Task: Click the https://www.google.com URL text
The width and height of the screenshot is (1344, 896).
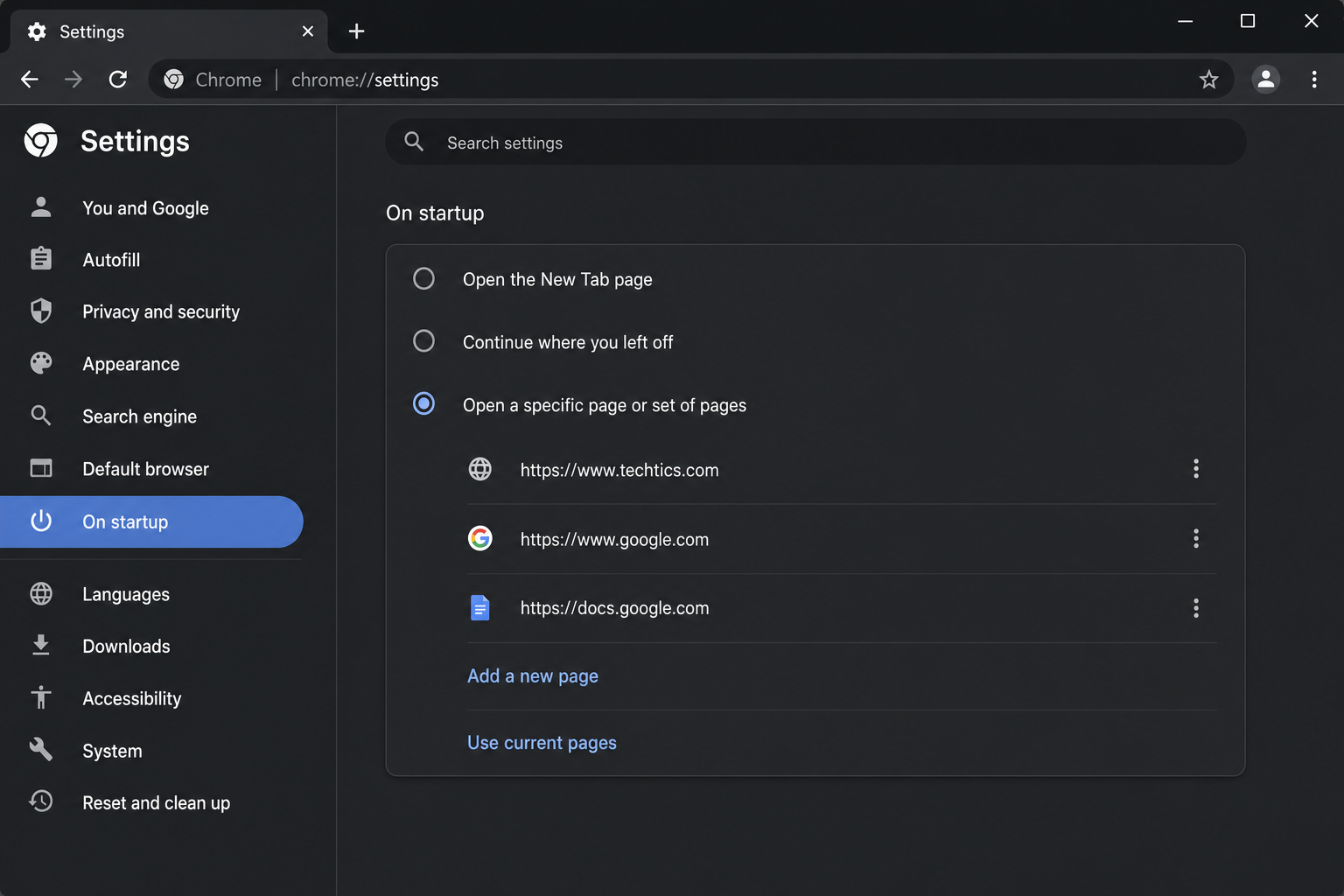Action: point(614,539)
